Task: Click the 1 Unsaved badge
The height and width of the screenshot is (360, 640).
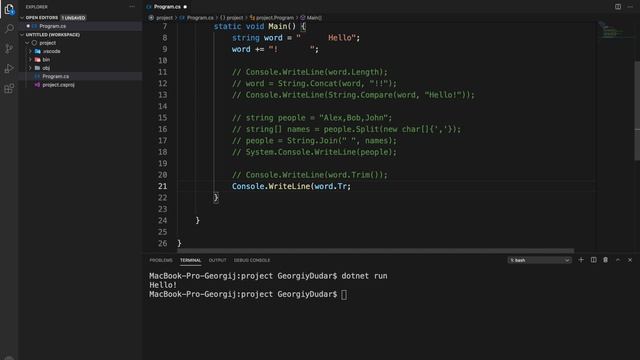Action: point(73,18)
